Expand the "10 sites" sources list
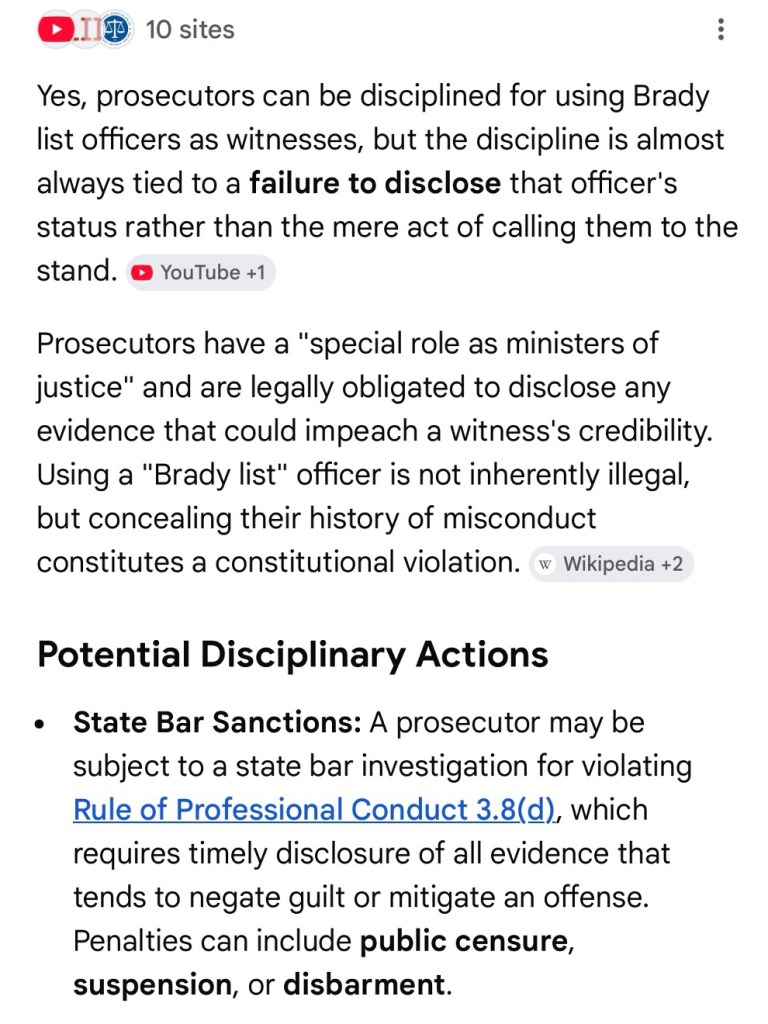Image resolution: width=768 pixels, height=1024 pixels. (190, 30)
